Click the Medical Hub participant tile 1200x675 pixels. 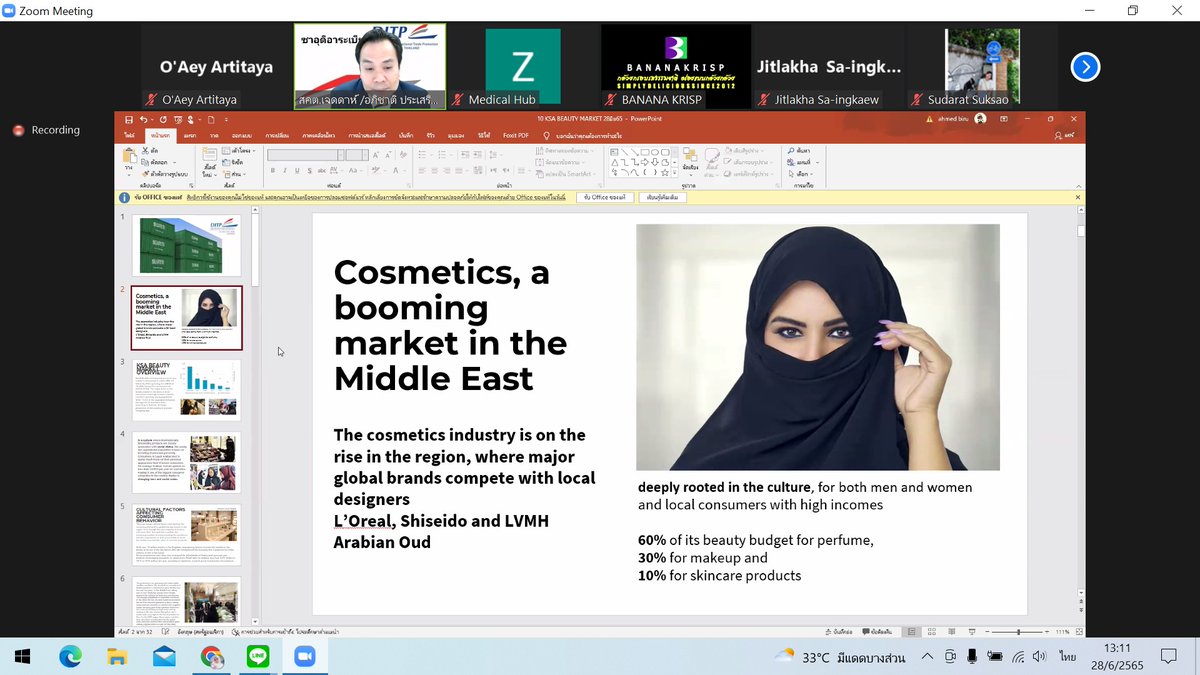click(523, 67)
